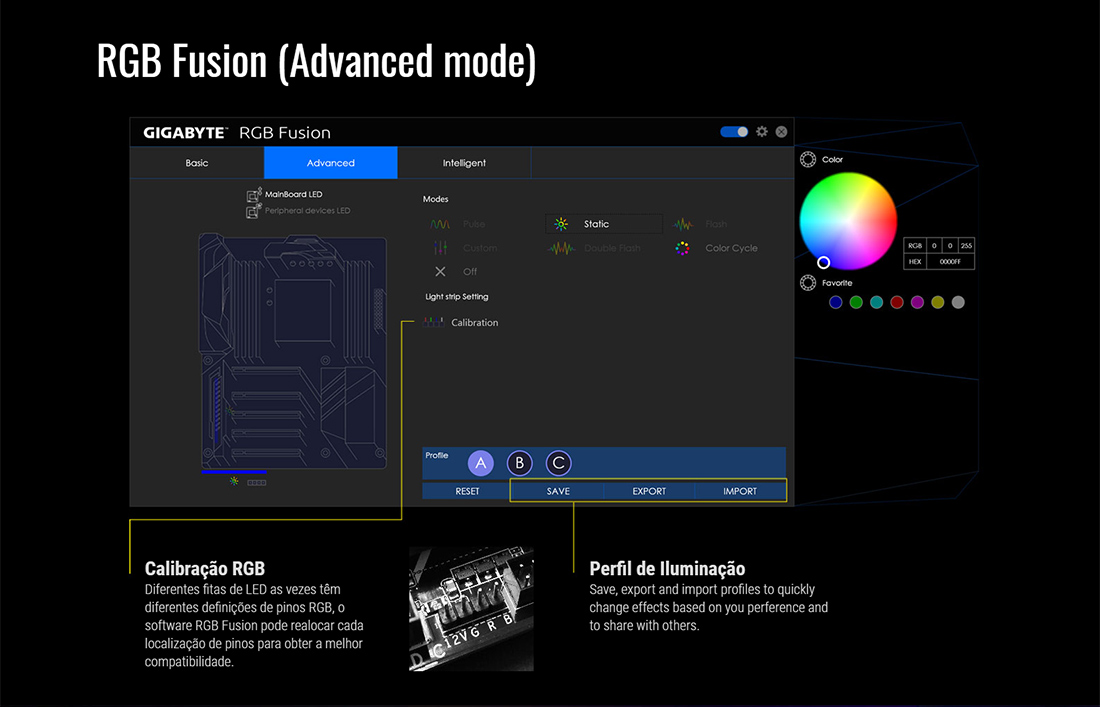Choose the green favorite color
The height and width of the screenshot is (707, 1100).
(856, 302)
